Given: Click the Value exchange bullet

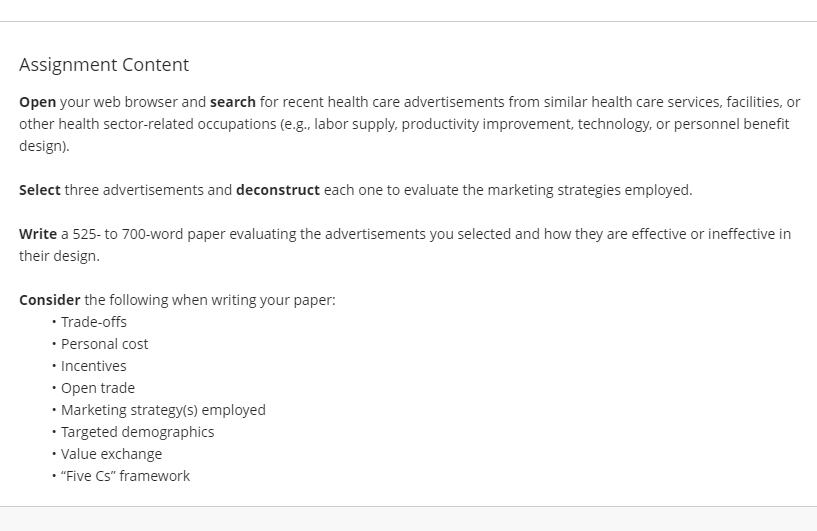Looking at the screenshot, I should pyautogui.click(x=112, y=454).
